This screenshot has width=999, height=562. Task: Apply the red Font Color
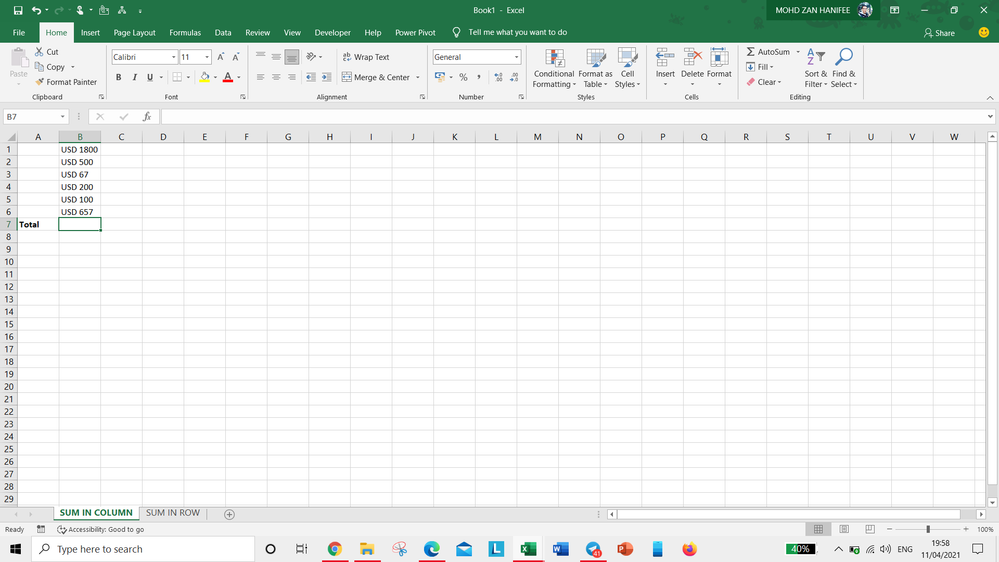pyautogui.click(x=228, y=77)
